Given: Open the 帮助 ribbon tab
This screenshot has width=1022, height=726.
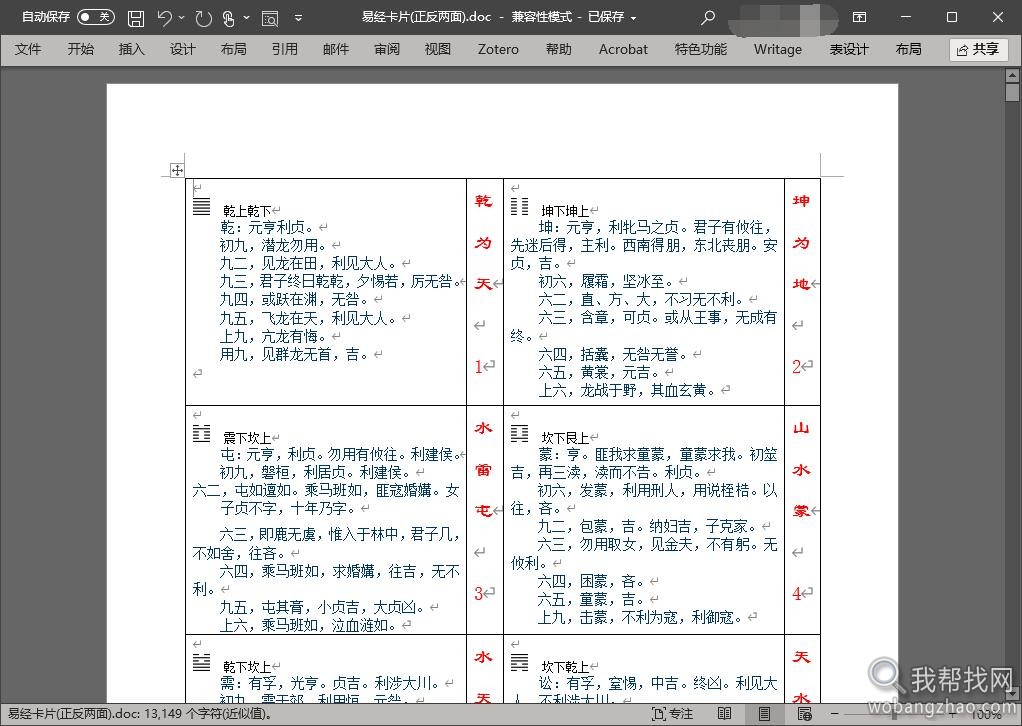Looking at the screenshot, I should (x=559, y=50).
